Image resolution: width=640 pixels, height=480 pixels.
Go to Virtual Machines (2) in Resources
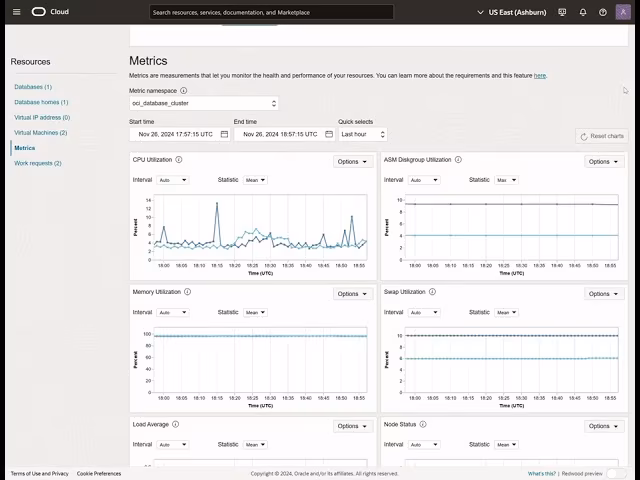[41, 132]
